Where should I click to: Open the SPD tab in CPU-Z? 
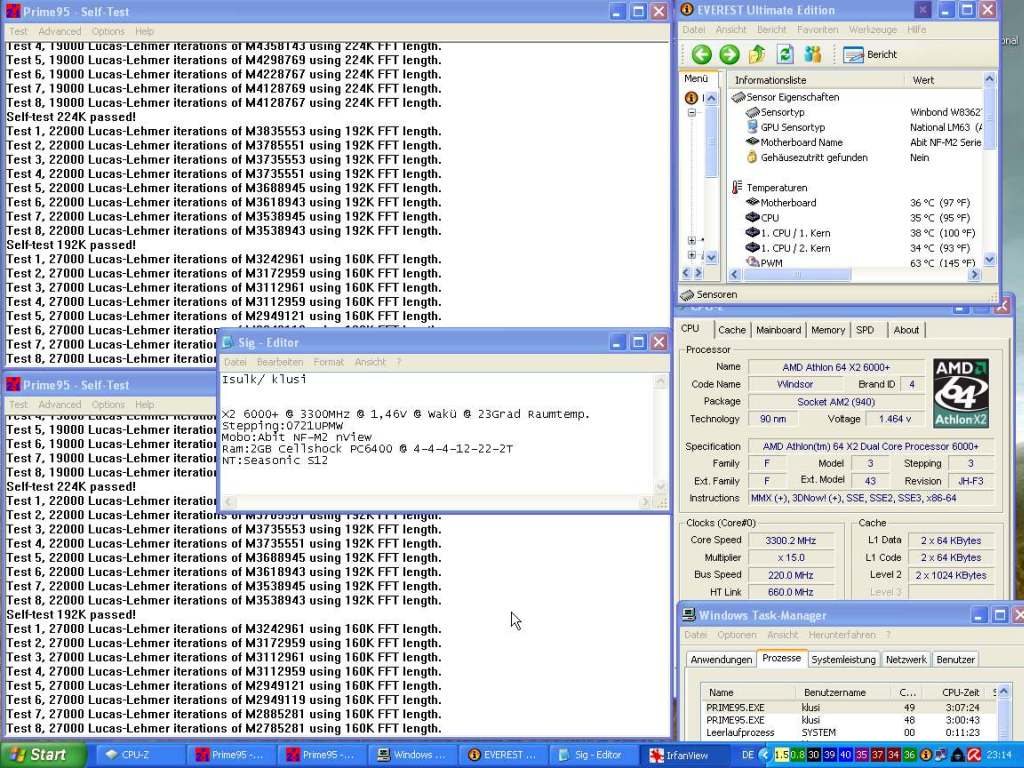pyautogui.click(x=865, y=330)
